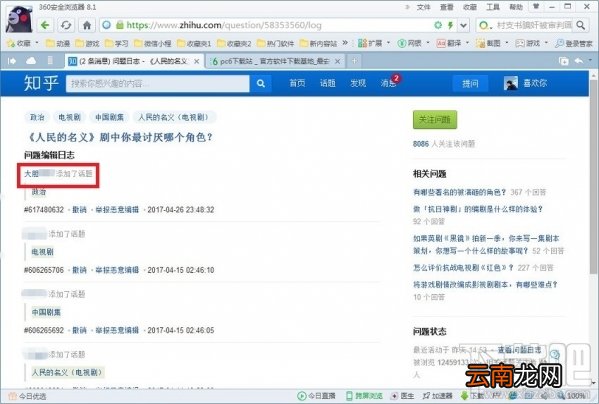Click the Zhihu search input field
The image size is (599, 404).
(157, 83)
